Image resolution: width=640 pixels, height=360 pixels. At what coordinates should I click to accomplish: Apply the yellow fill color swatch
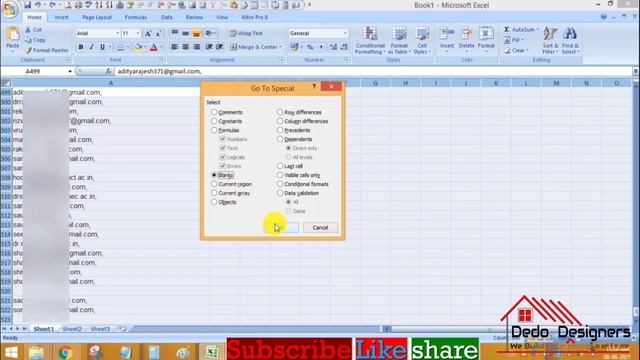[x=138, y=47]
